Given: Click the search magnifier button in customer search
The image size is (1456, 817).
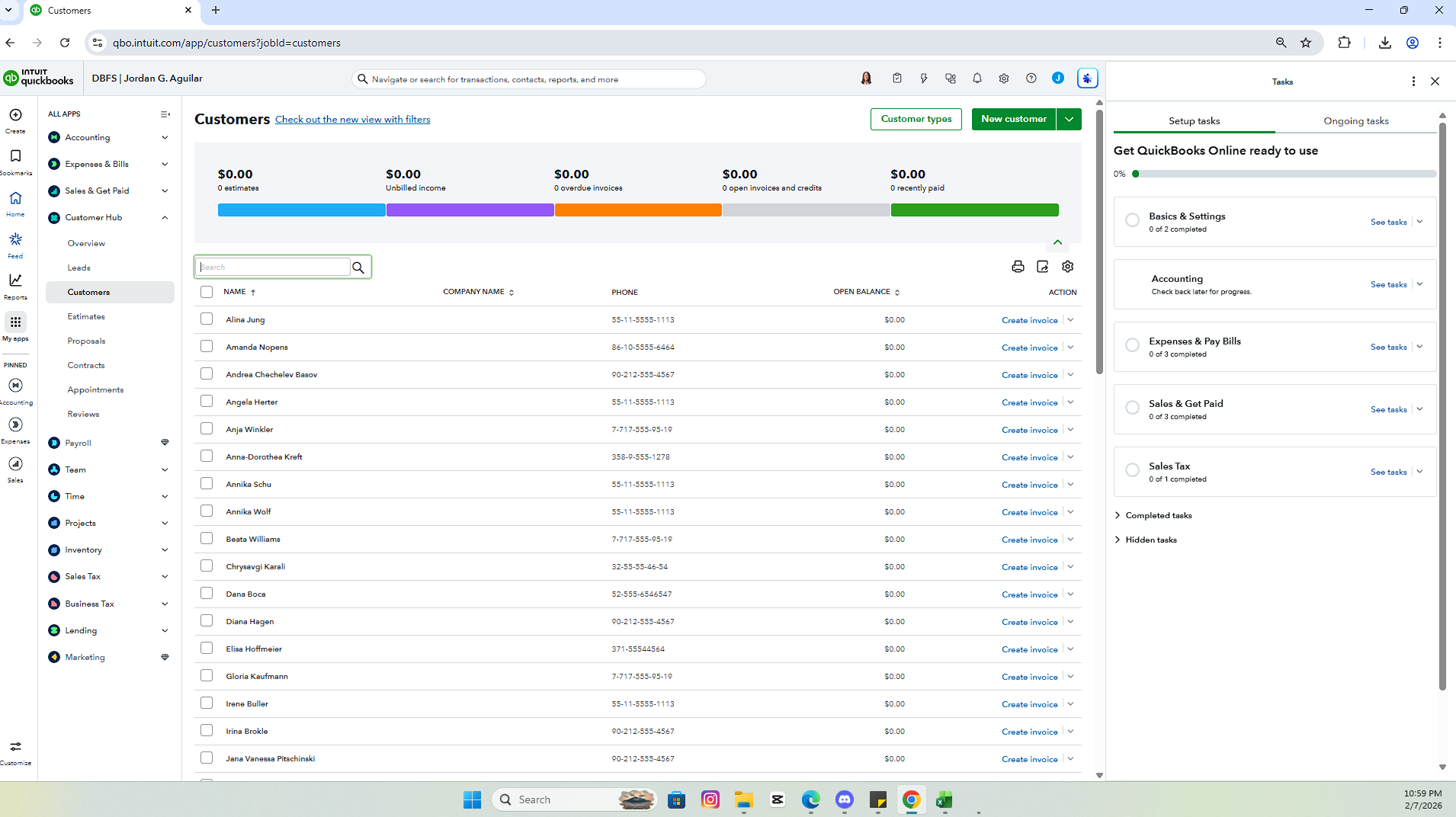Looking at the screenshot, I should (358, 268).
